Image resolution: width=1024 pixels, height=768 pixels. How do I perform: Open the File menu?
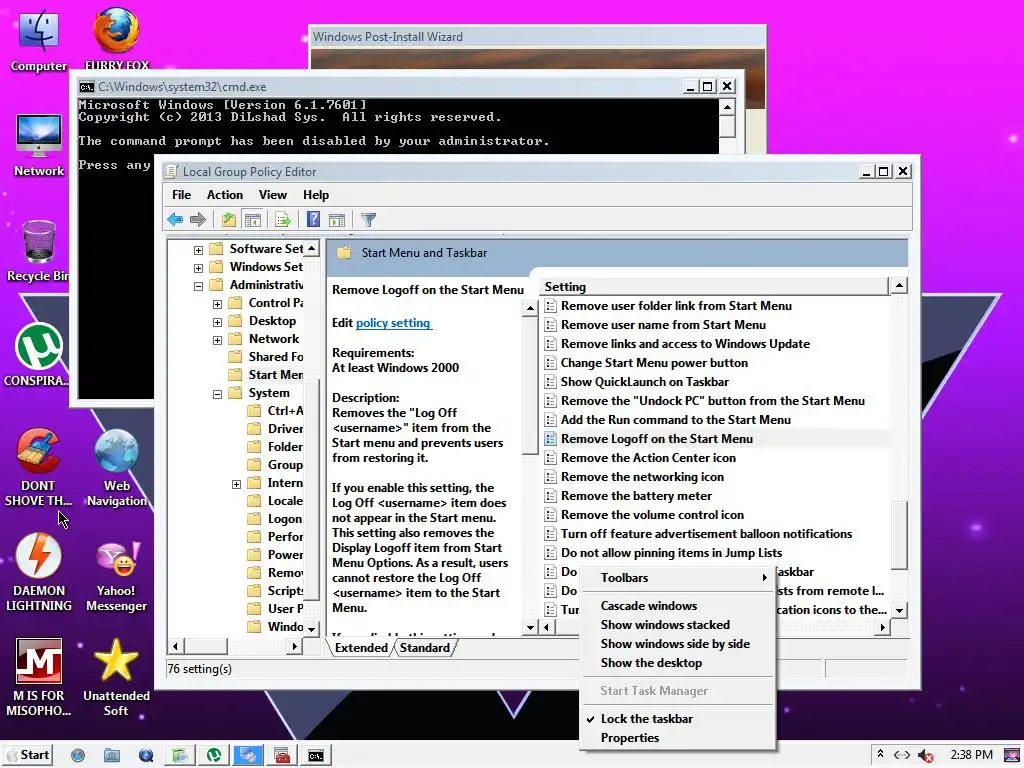pyautogui.click(x=181, y=195)
